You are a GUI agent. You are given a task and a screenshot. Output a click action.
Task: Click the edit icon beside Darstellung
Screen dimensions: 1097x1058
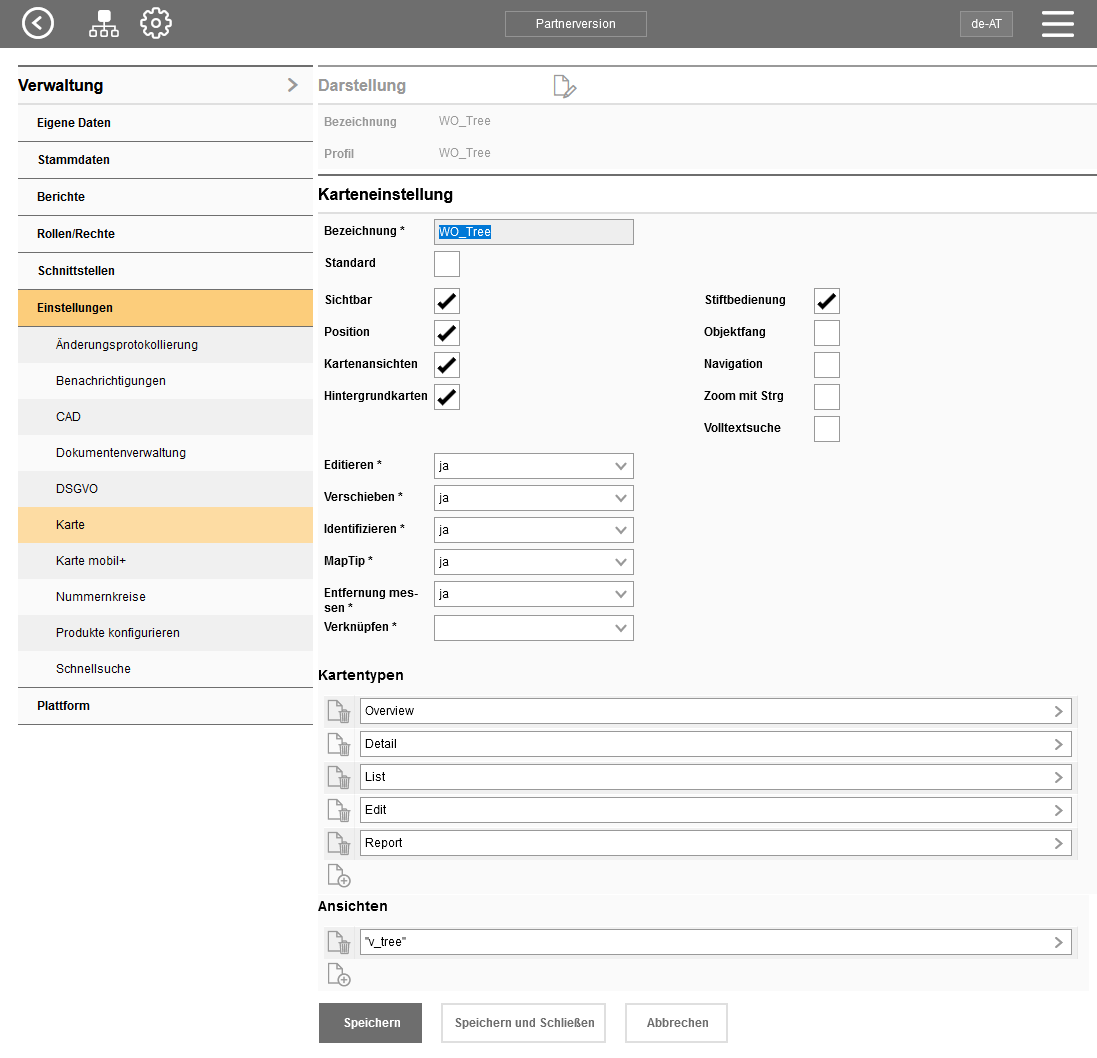point(565,86)
